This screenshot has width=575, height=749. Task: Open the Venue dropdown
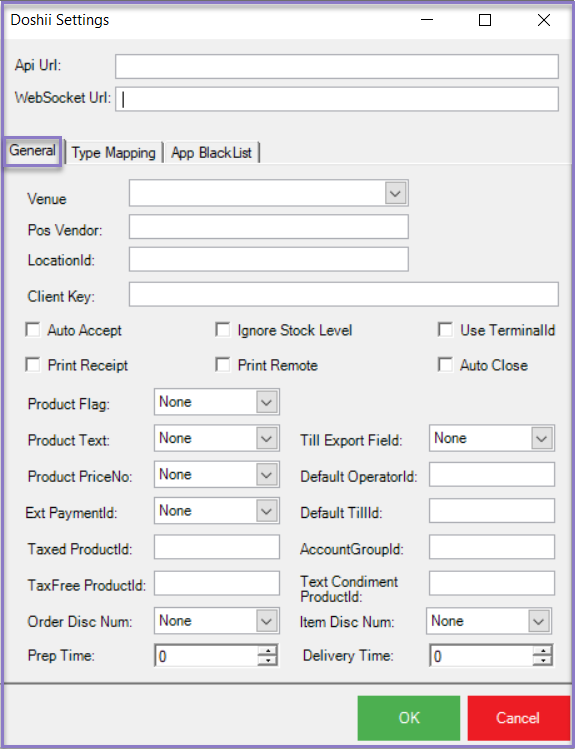268,193
